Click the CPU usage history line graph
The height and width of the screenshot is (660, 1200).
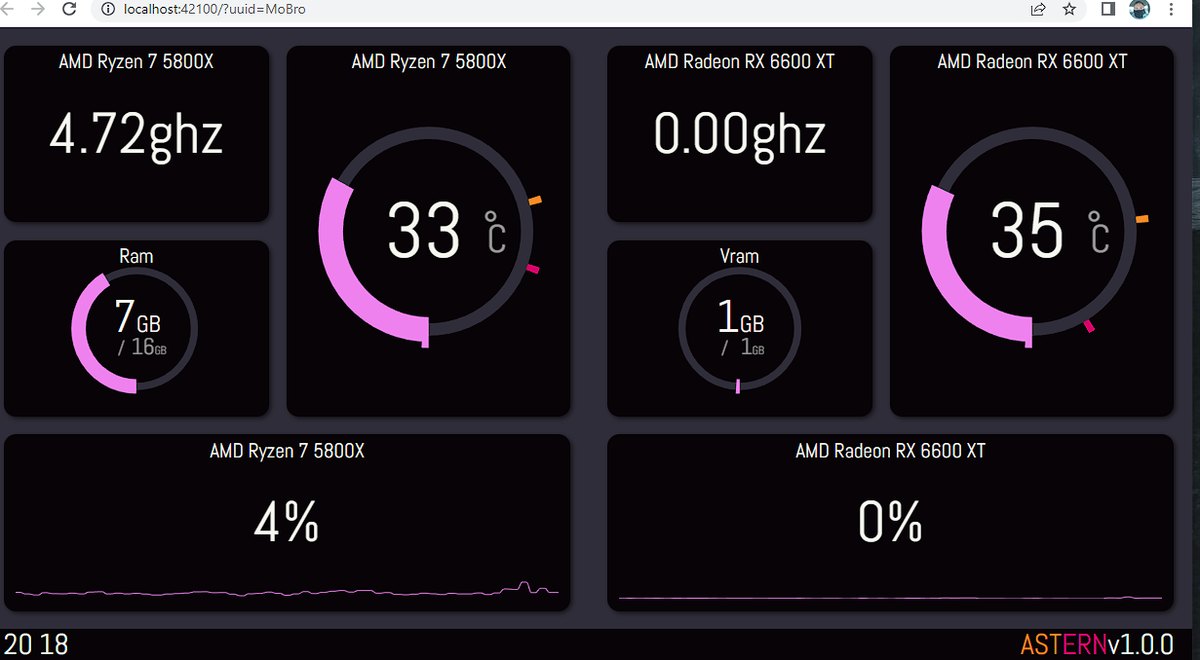click(x=288, y=590)
